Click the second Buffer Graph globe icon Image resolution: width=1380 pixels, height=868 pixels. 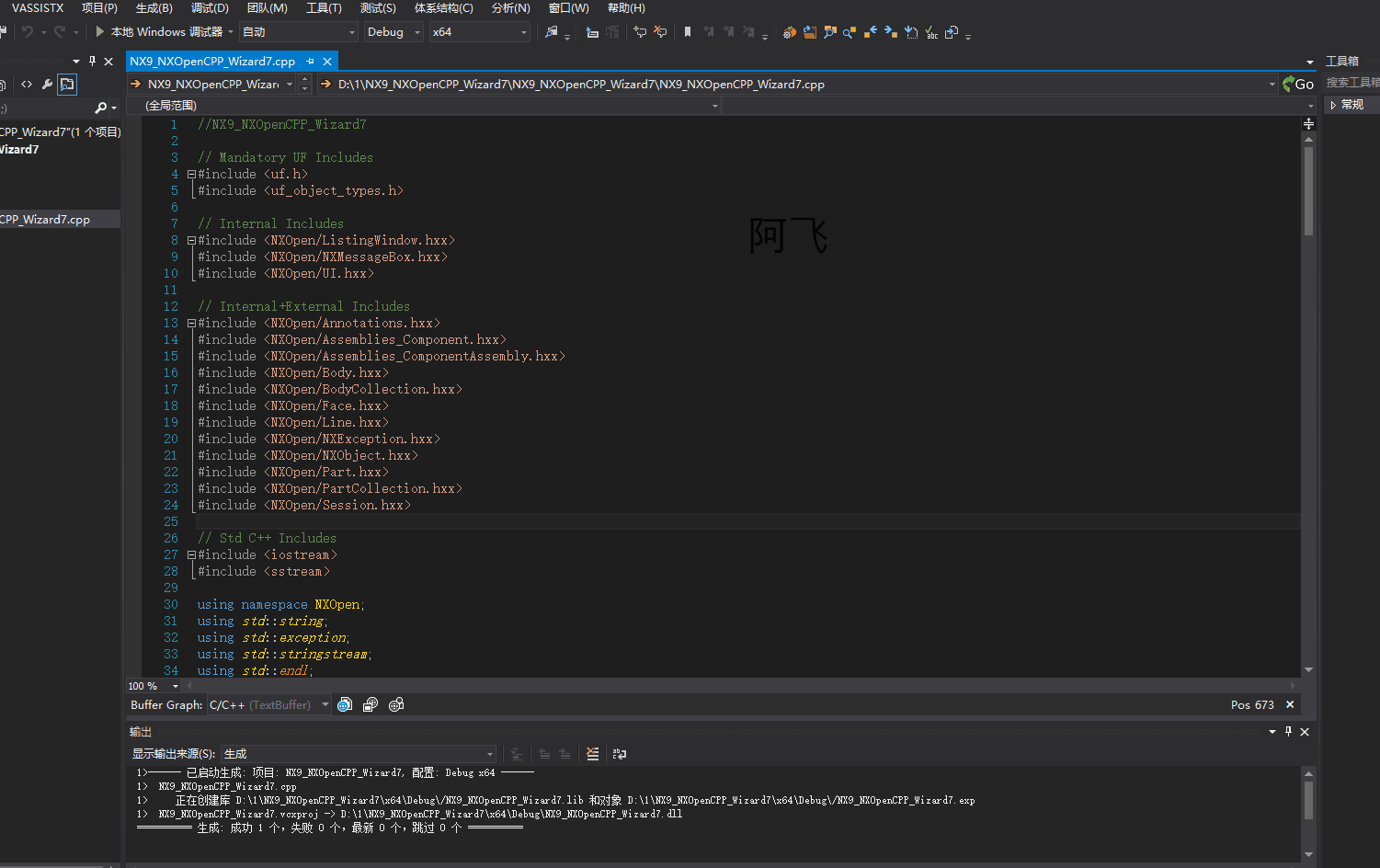click(x=371, y=705)
